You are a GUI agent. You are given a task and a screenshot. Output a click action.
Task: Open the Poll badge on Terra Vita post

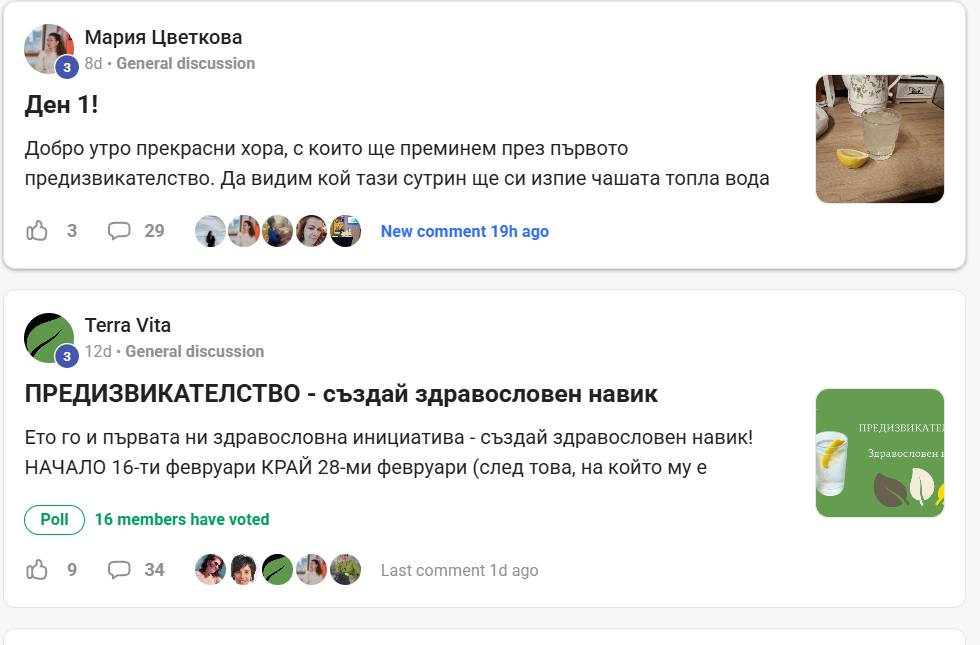pos(54,519)
